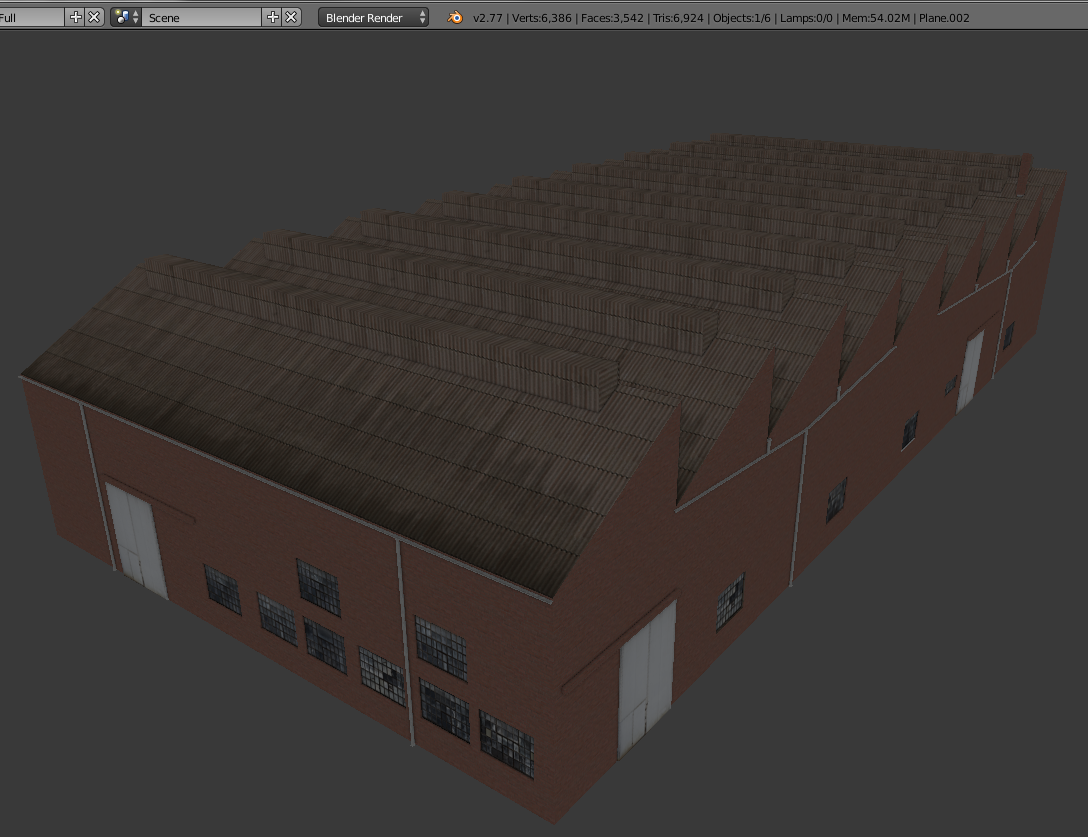Click the Tris count in stats bar
Viewport: 1088px width, 837px height.
point(678,18)
